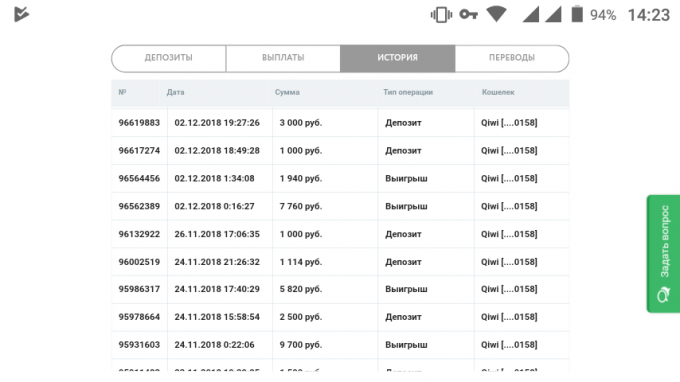680x382 pixels.
Task: Select transaction number 95978664
Action: [139, 317]
